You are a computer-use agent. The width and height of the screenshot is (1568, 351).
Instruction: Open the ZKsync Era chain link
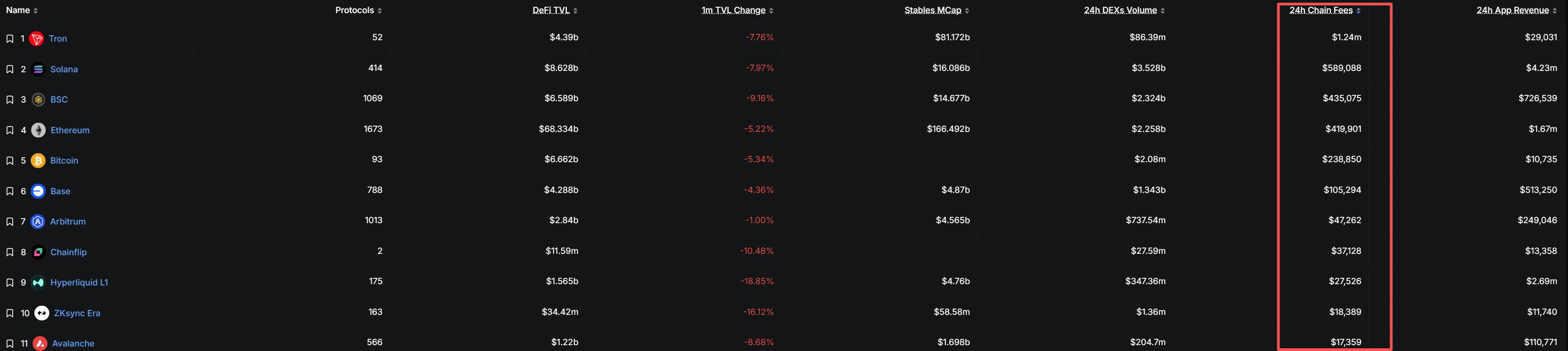coord(77,314)
